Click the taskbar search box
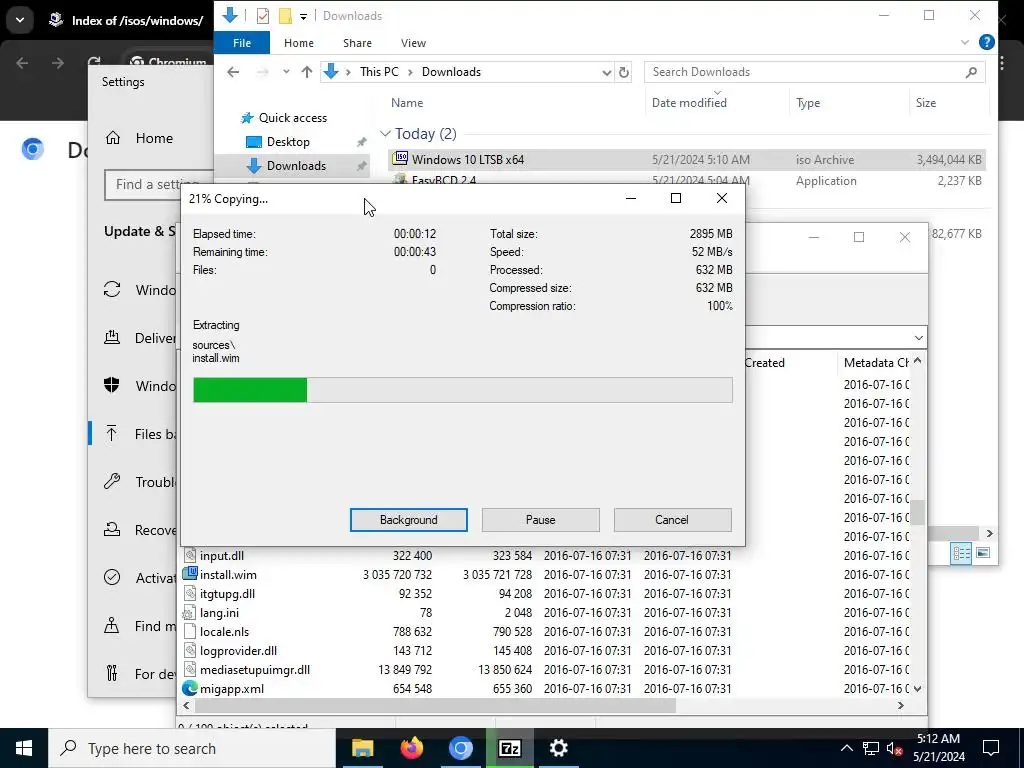The width and height of the screenshot is (1024, 768). coord(192,748)
